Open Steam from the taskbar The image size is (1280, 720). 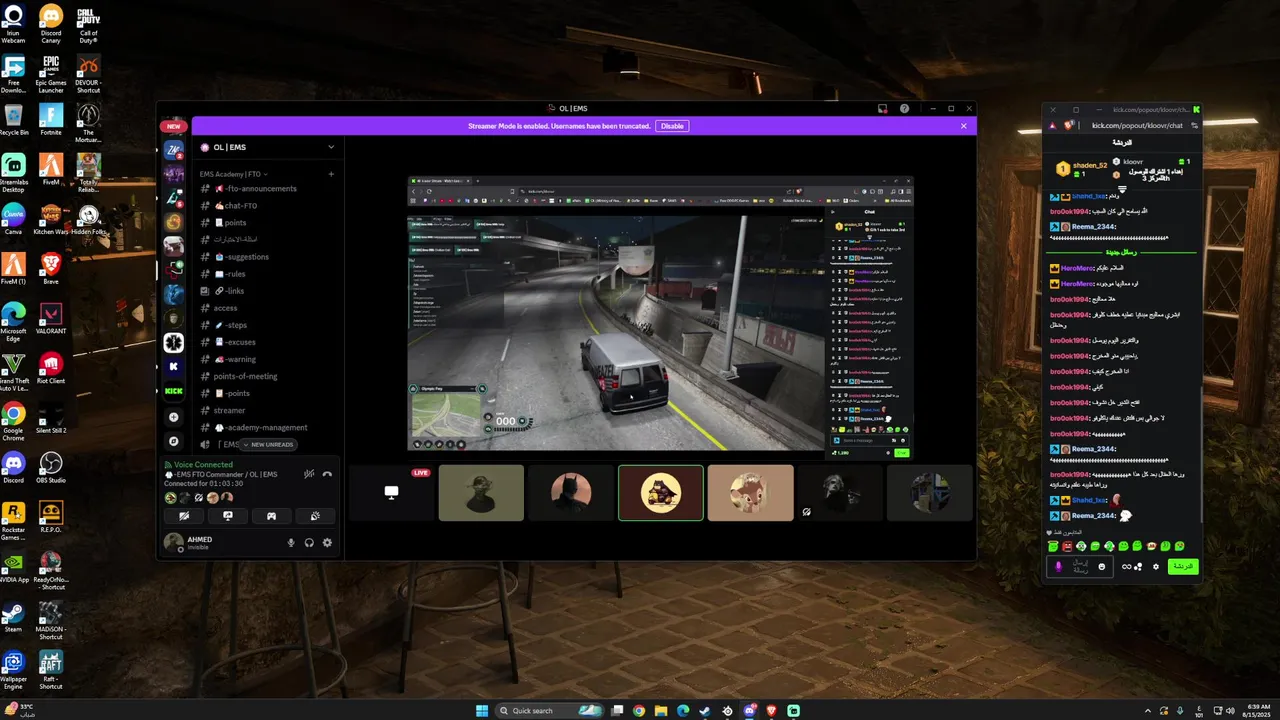point(705,710)
